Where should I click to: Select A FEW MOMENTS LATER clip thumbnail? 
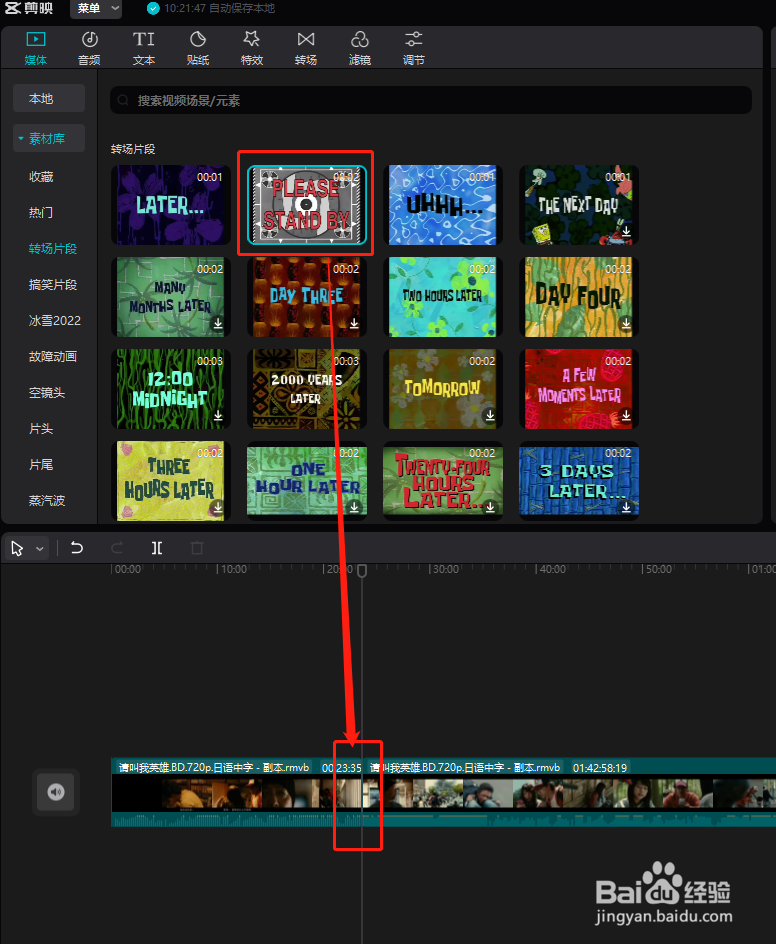(579, 389)
